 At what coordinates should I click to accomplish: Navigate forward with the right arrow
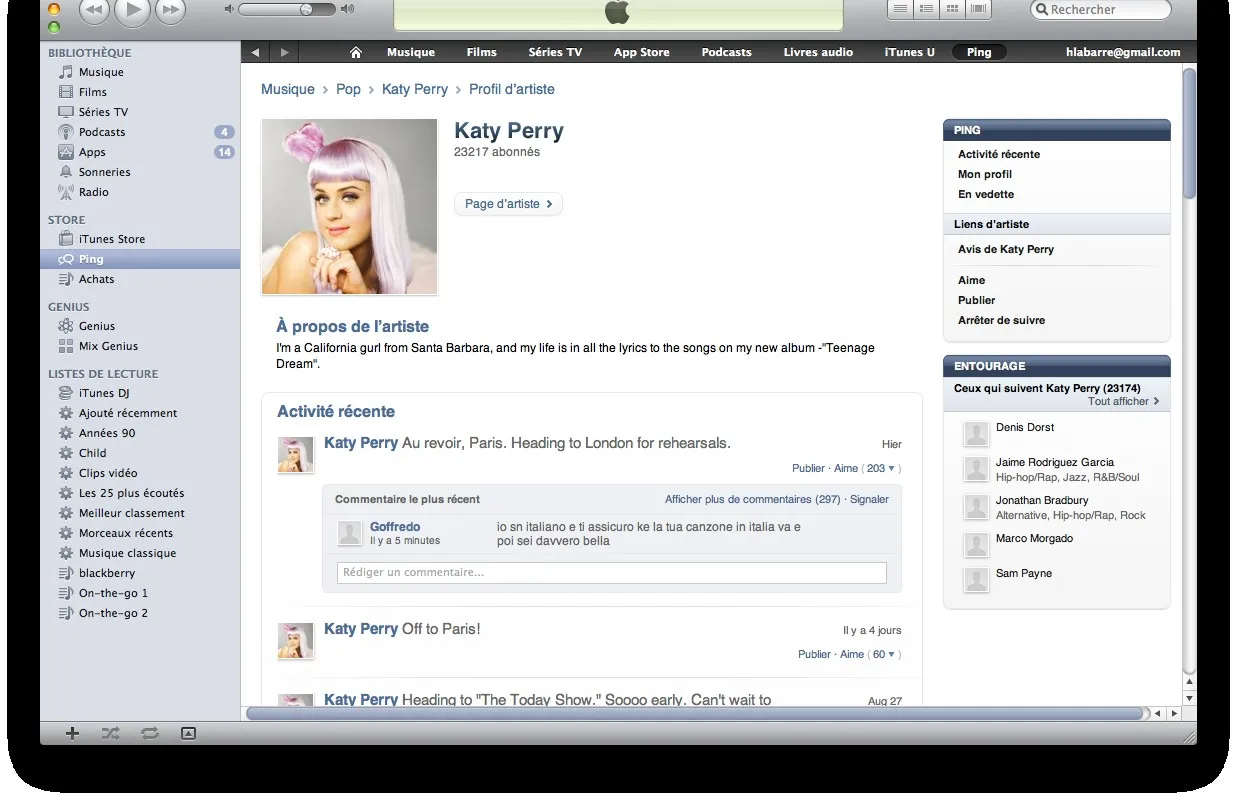point(285,52)
